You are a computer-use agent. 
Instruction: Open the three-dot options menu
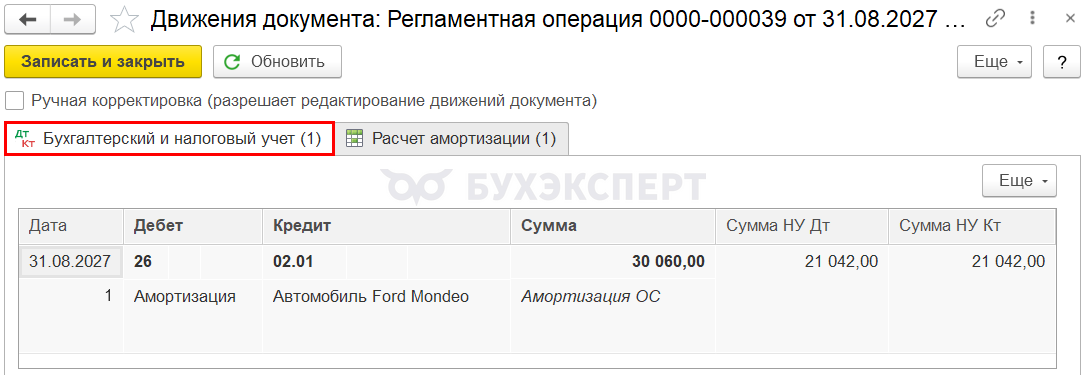click(x=1033, y=19)
